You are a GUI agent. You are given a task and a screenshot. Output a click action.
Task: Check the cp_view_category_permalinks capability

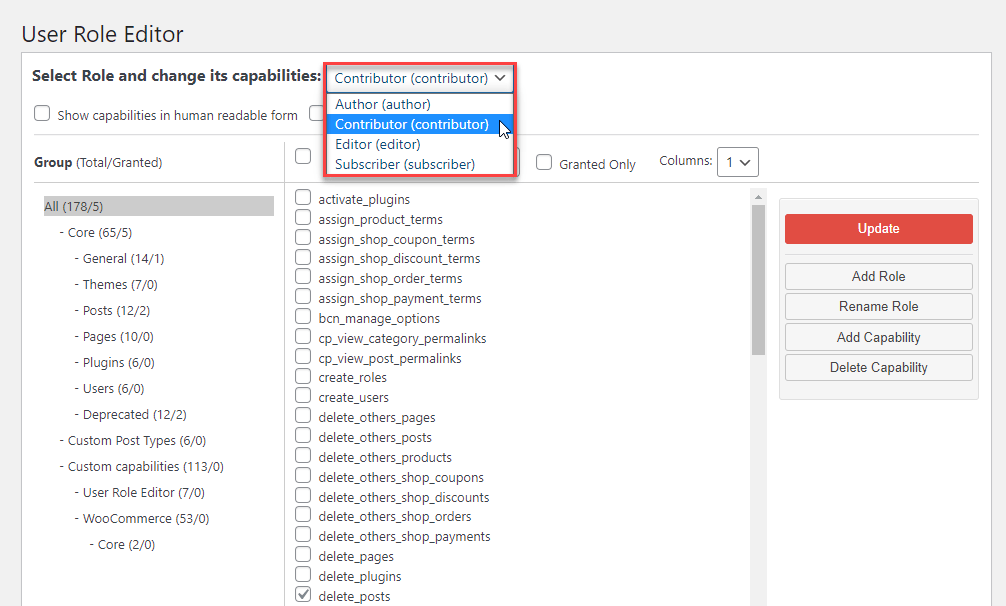(303, 337)
